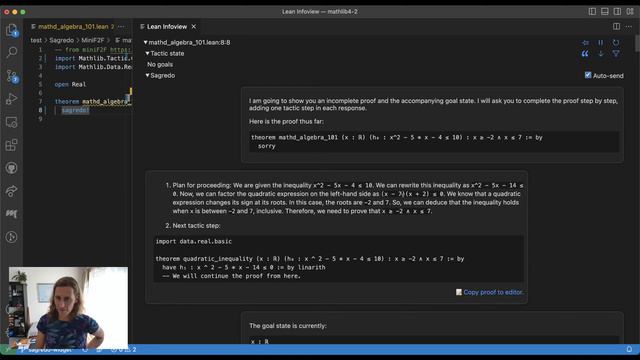Click the '2. Next tactic step:' text

tap(193, 225)
